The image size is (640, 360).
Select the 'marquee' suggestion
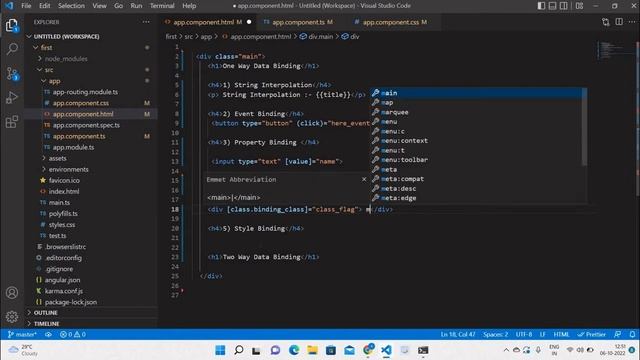(x=476, y=112)
